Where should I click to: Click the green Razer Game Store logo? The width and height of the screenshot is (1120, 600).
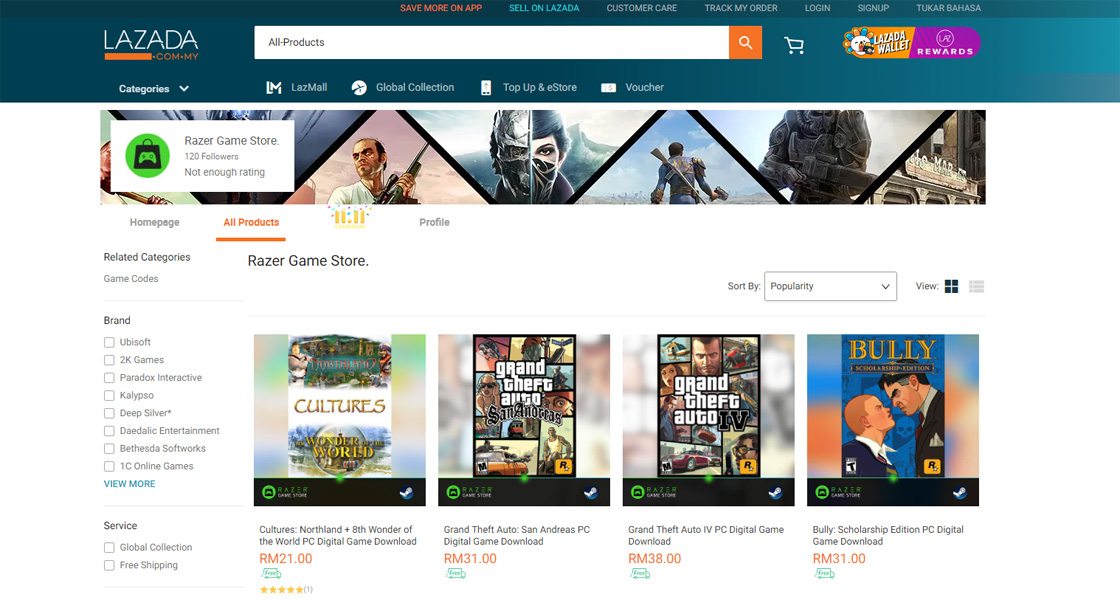point(147,156)
